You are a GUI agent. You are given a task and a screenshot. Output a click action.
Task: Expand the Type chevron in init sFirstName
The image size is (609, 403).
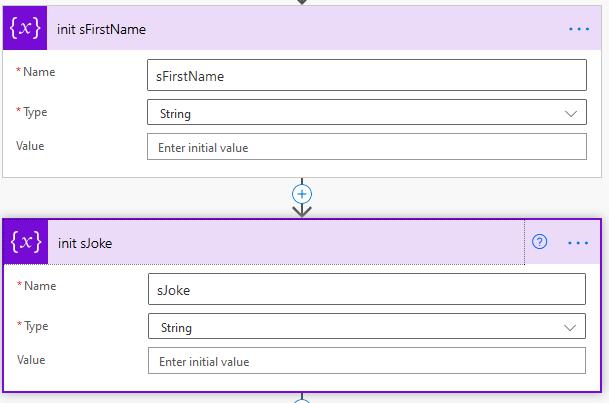coord(571,113)
